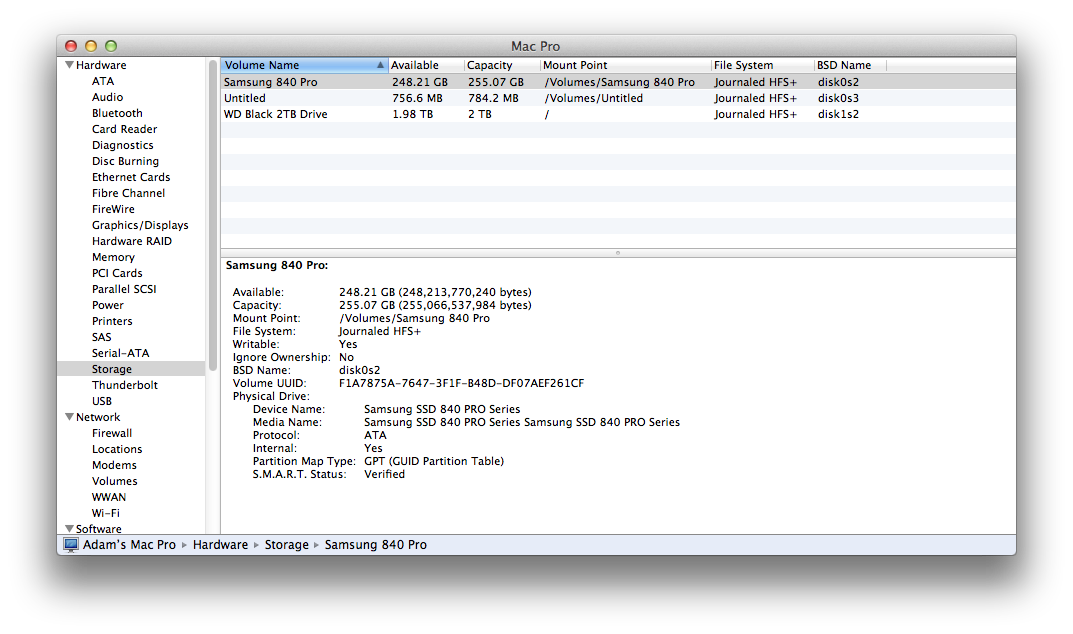Select Memory in the sidebar

[113, 257]
